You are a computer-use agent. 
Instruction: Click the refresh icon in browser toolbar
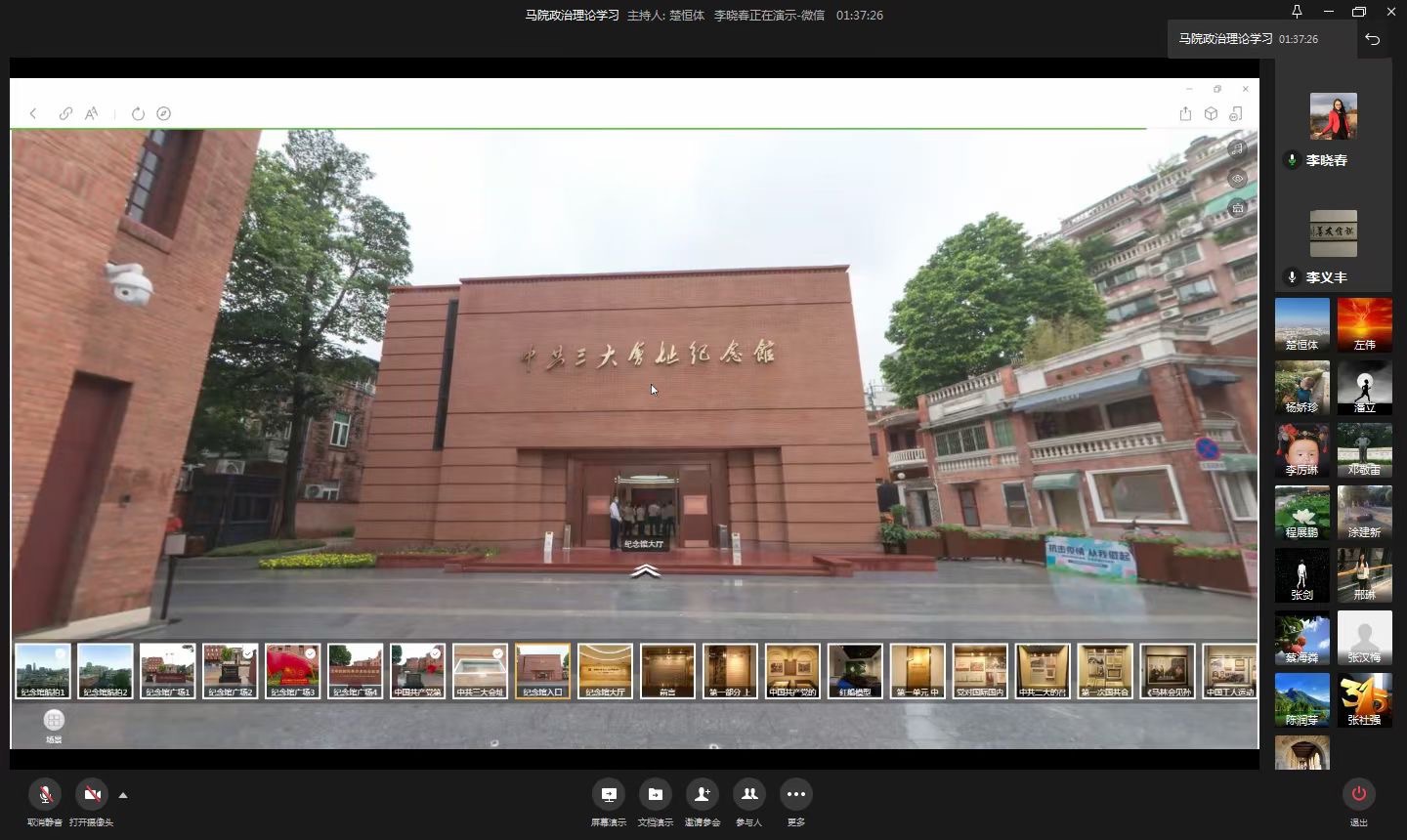pyautogui.click(x=138, y=113)
